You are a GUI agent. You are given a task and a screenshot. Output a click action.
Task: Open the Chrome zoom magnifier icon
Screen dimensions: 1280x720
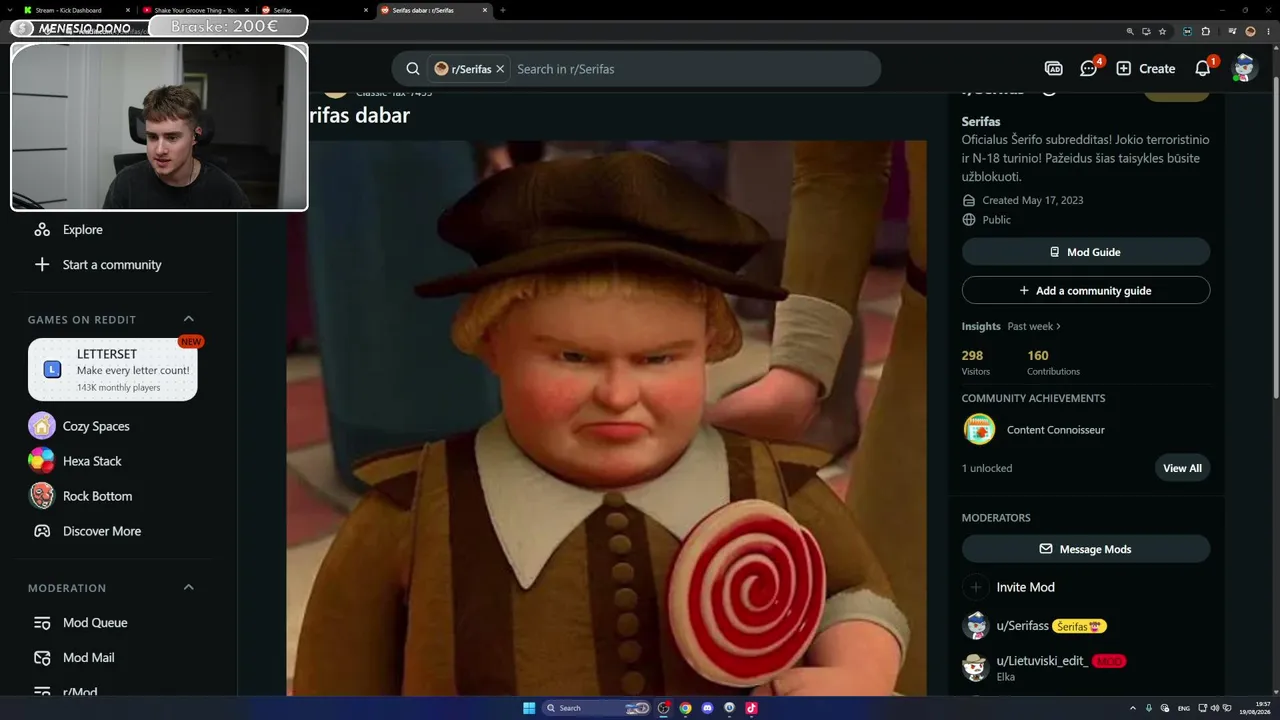tap(1130, 31)
